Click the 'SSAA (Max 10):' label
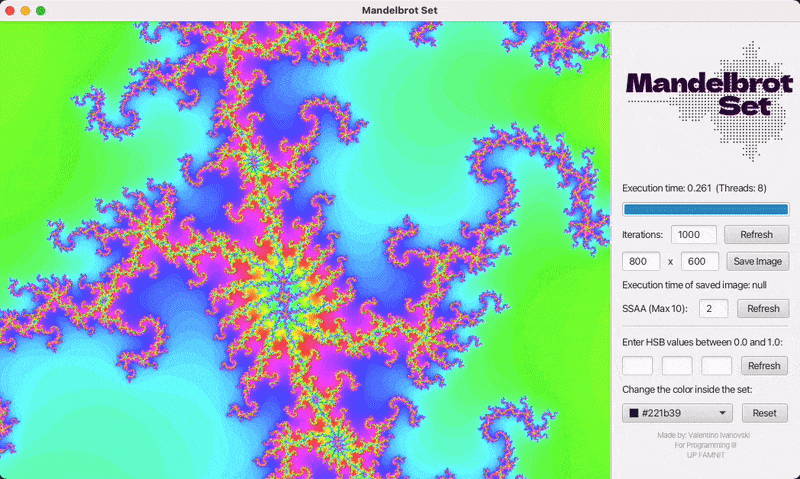Viewport: 800px width, 479px height. [x=655, y=309]
